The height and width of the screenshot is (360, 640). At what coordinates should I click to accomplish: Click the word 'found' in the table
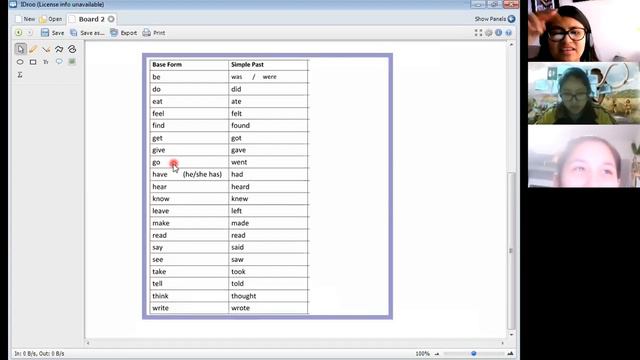[240, 125]
